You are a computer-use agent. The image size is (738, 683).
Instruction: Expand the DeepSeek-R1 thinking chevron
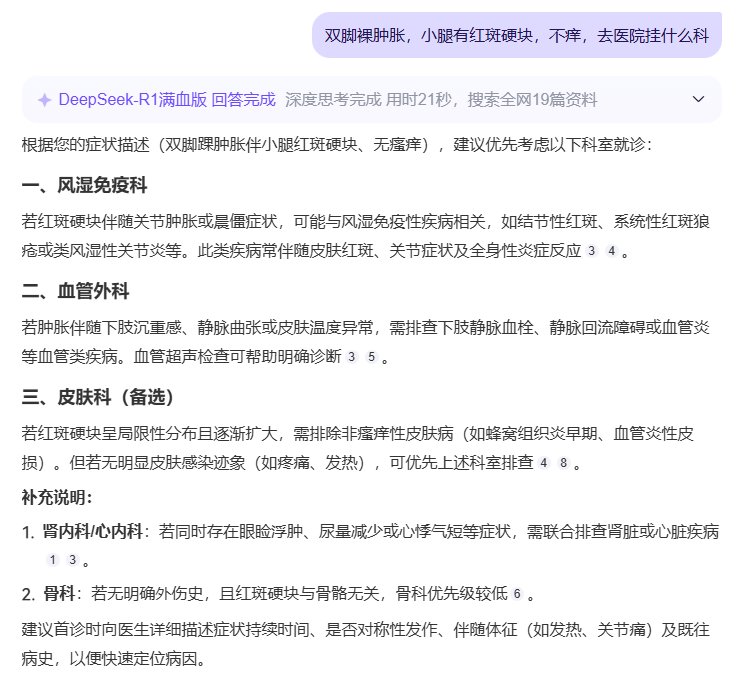click(698, 99)
